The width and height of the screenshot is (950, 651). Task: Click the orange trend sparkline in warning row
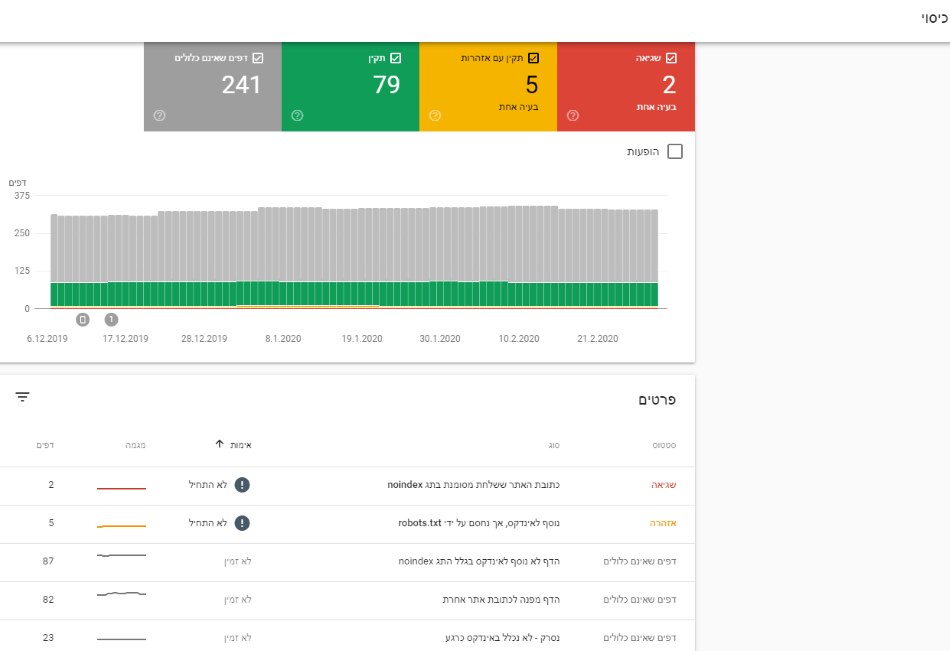[121, 526]
